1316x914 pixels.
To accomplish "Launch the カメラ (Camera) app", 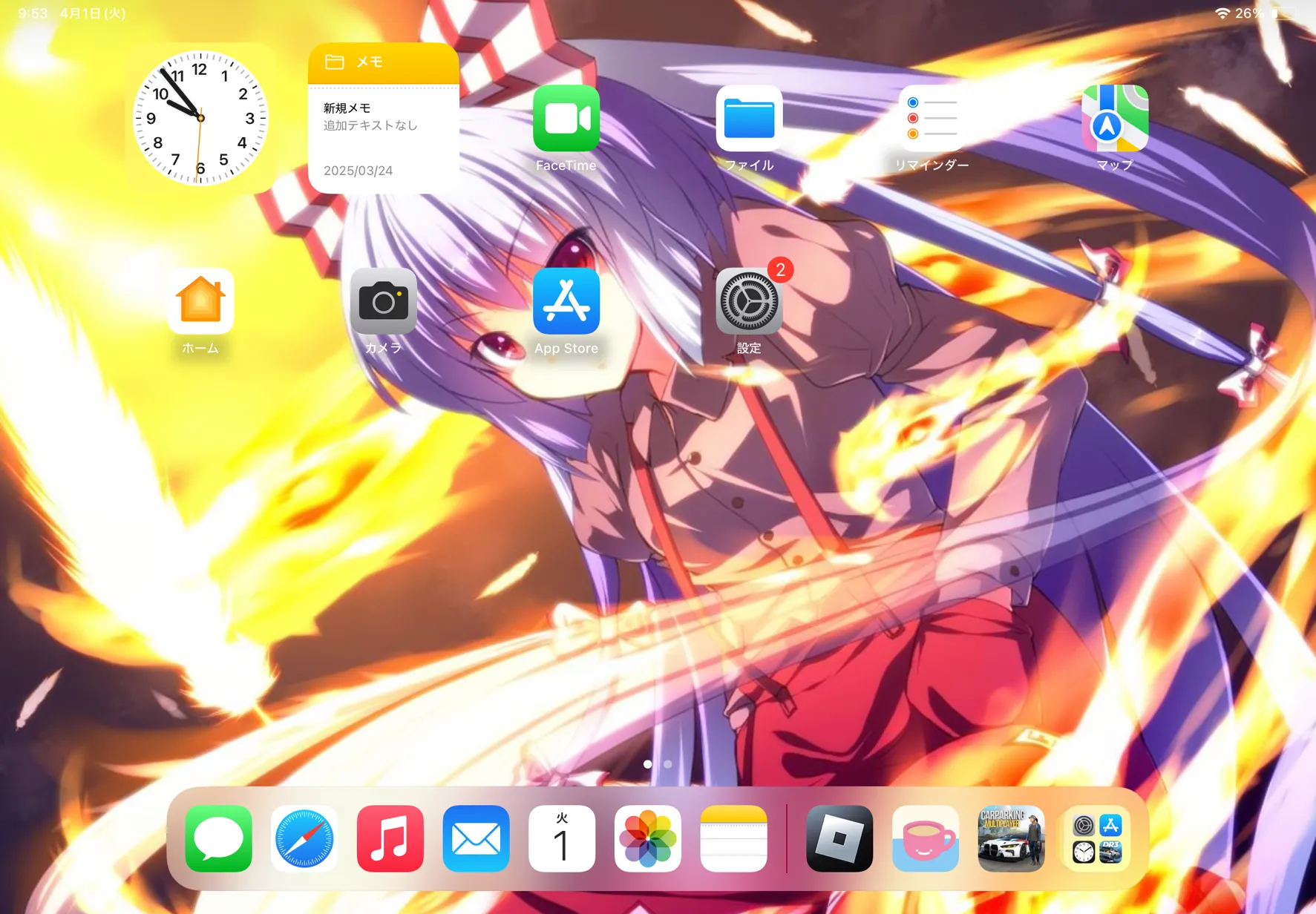I will pyautogui.click(x=383, y=301).
